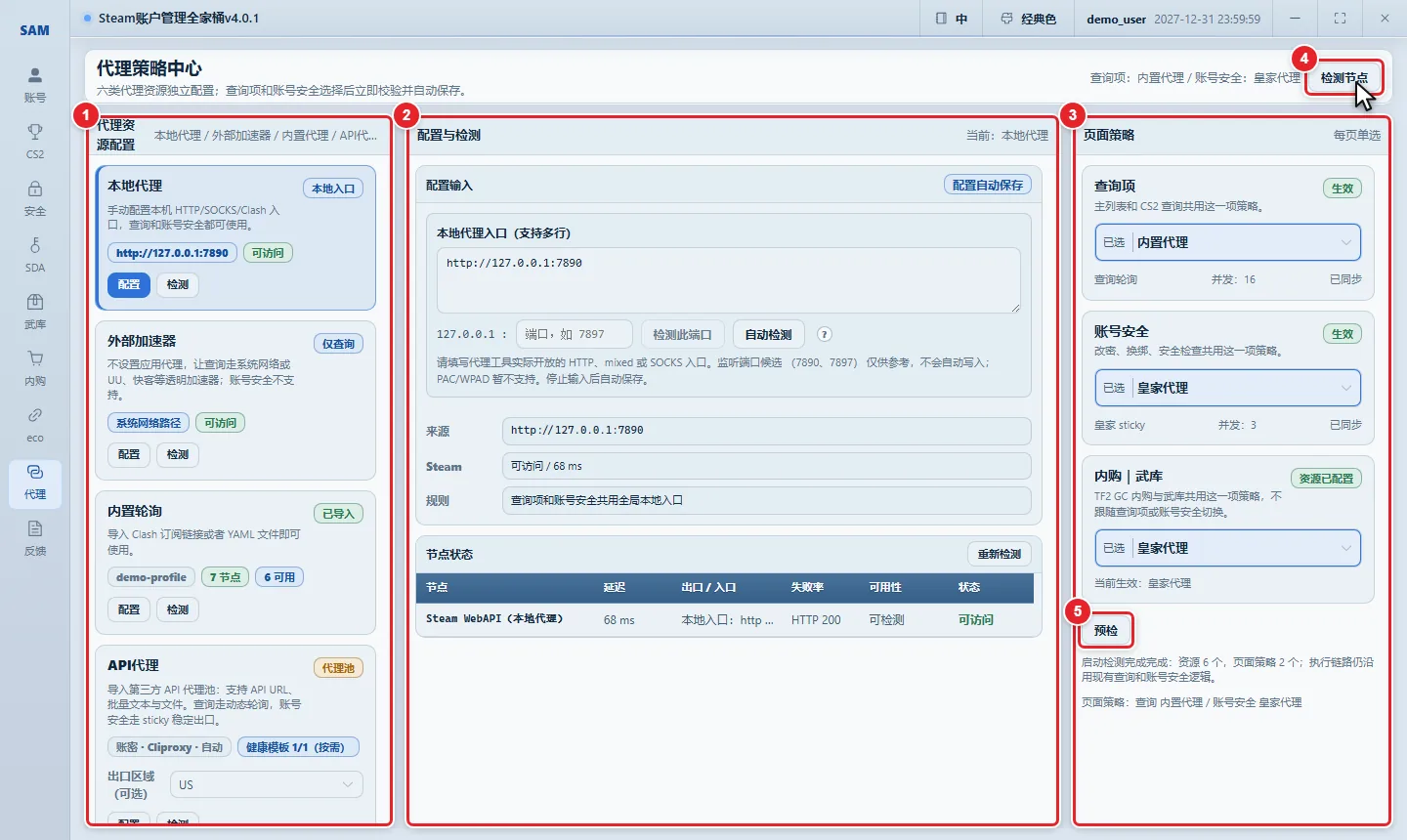Click the 自动检测 button
The height and width of the screenshot is (840, 1407).
[x=769, y=334]
